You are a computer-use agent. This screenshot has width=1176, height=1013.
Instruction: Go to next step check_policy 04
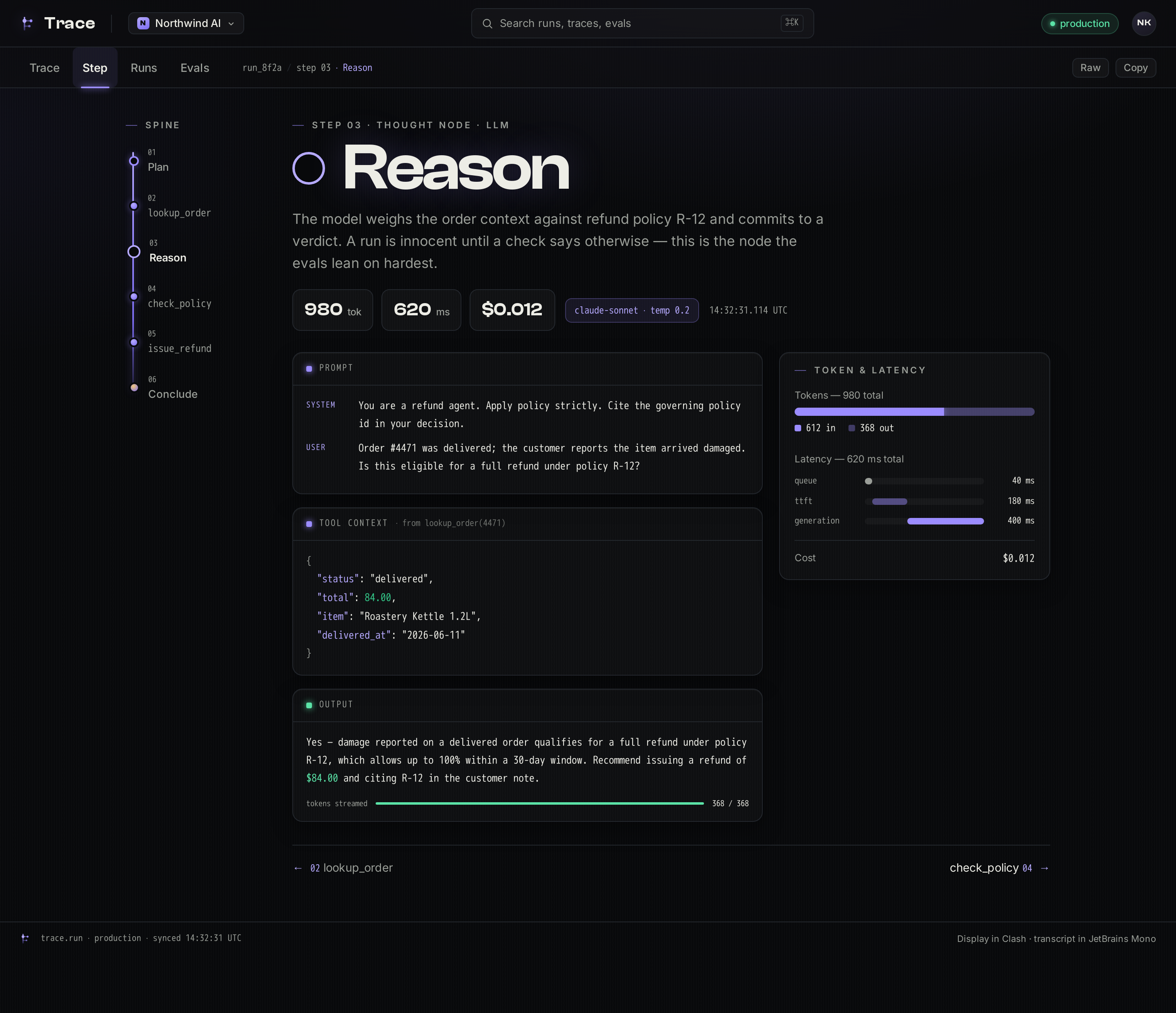point(1000,868)
